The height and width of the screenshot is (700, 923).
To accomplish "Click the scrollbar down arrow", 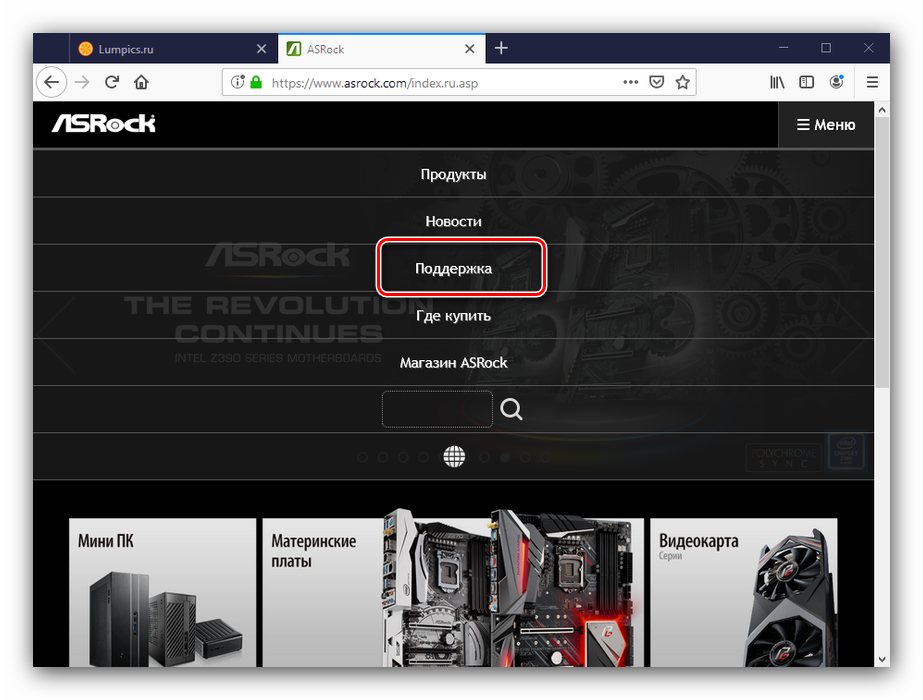I will coord(881,659).
